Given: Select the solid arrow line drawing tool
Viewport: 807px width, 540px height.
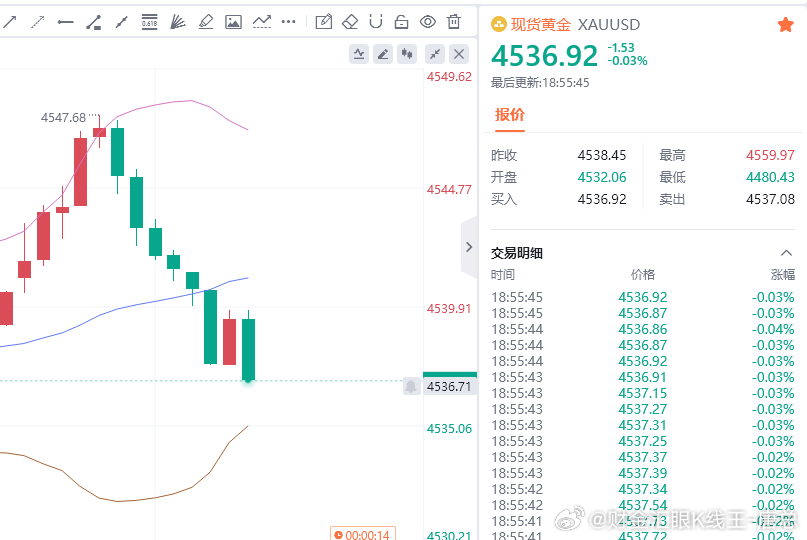Looking at the screenshot, I should 10,22.
